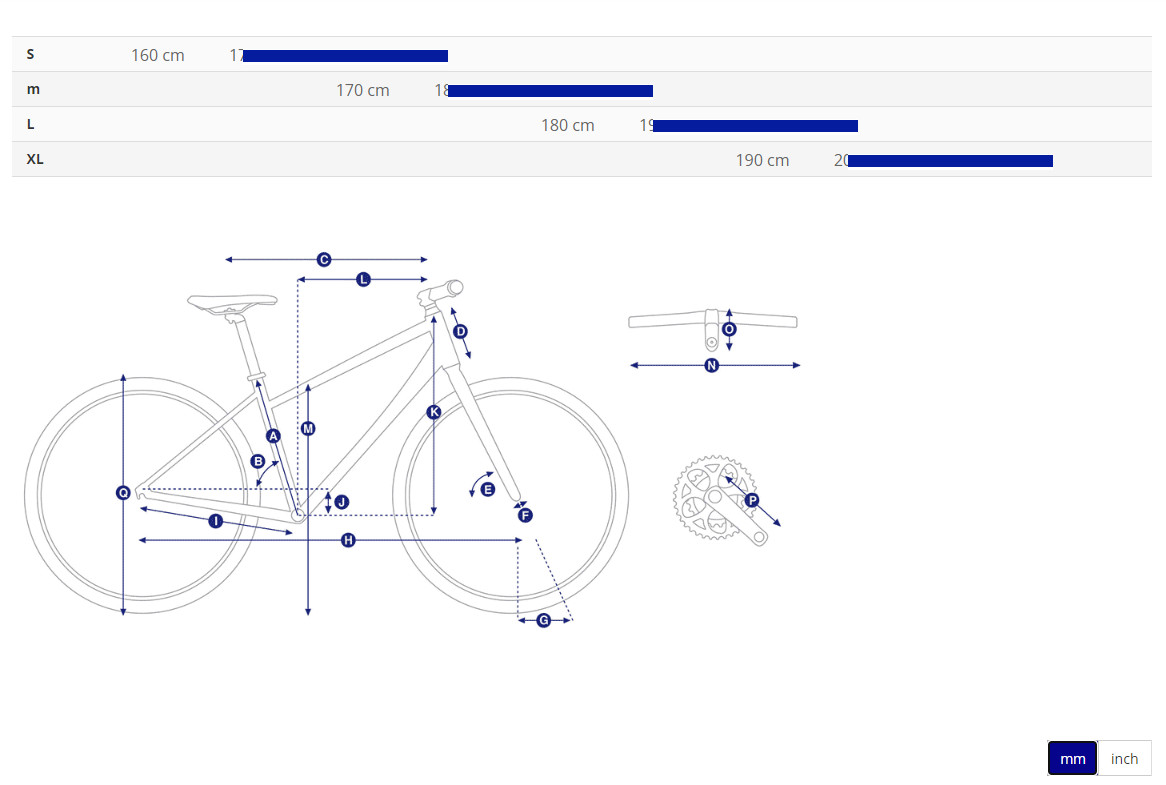This screenshot has width=1166, height=785.
Task: Click the A seat tube marker
Action: [273, 435]
